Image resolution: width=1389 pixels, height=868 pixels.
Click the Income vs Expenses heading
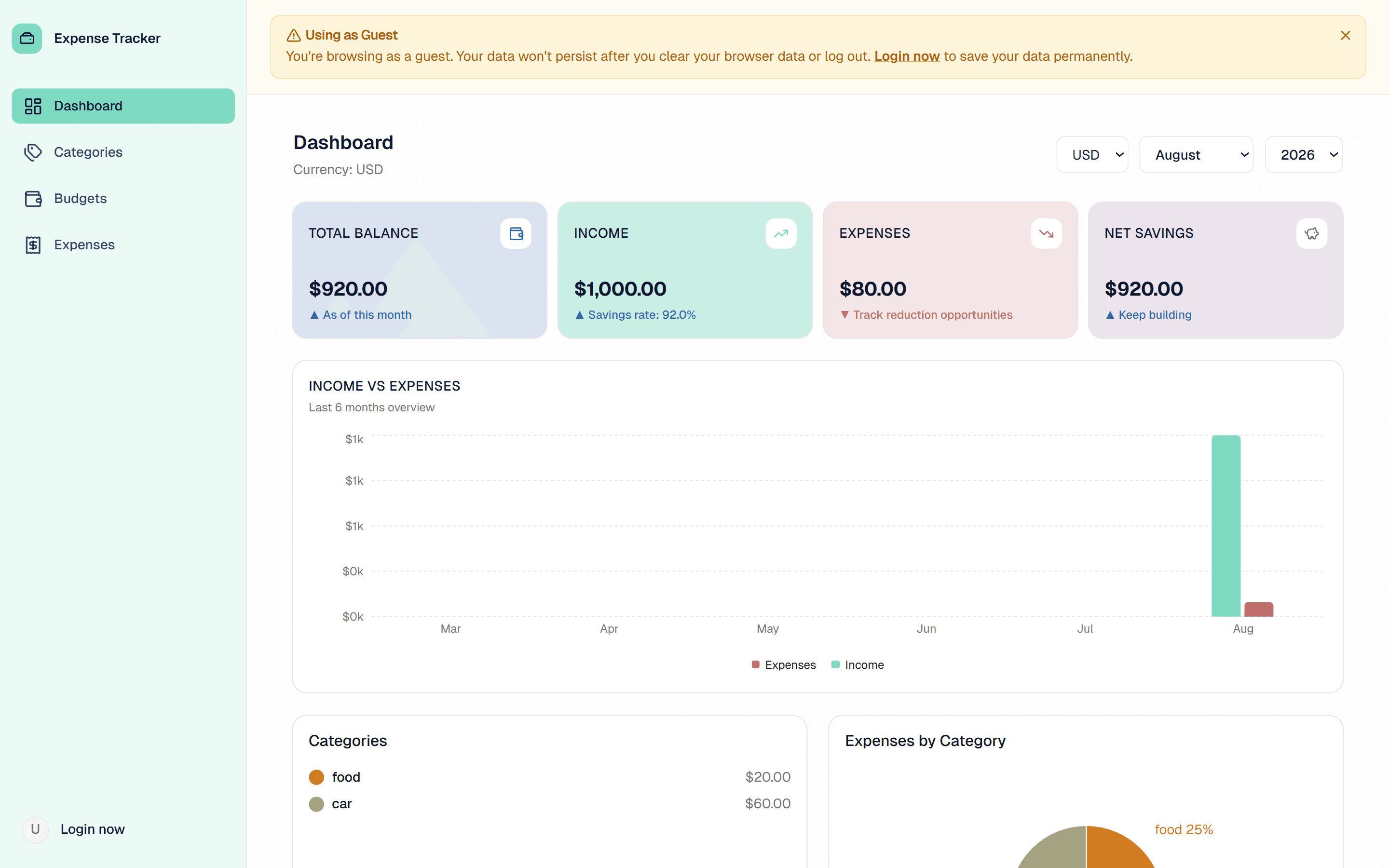tap(384, 386)
